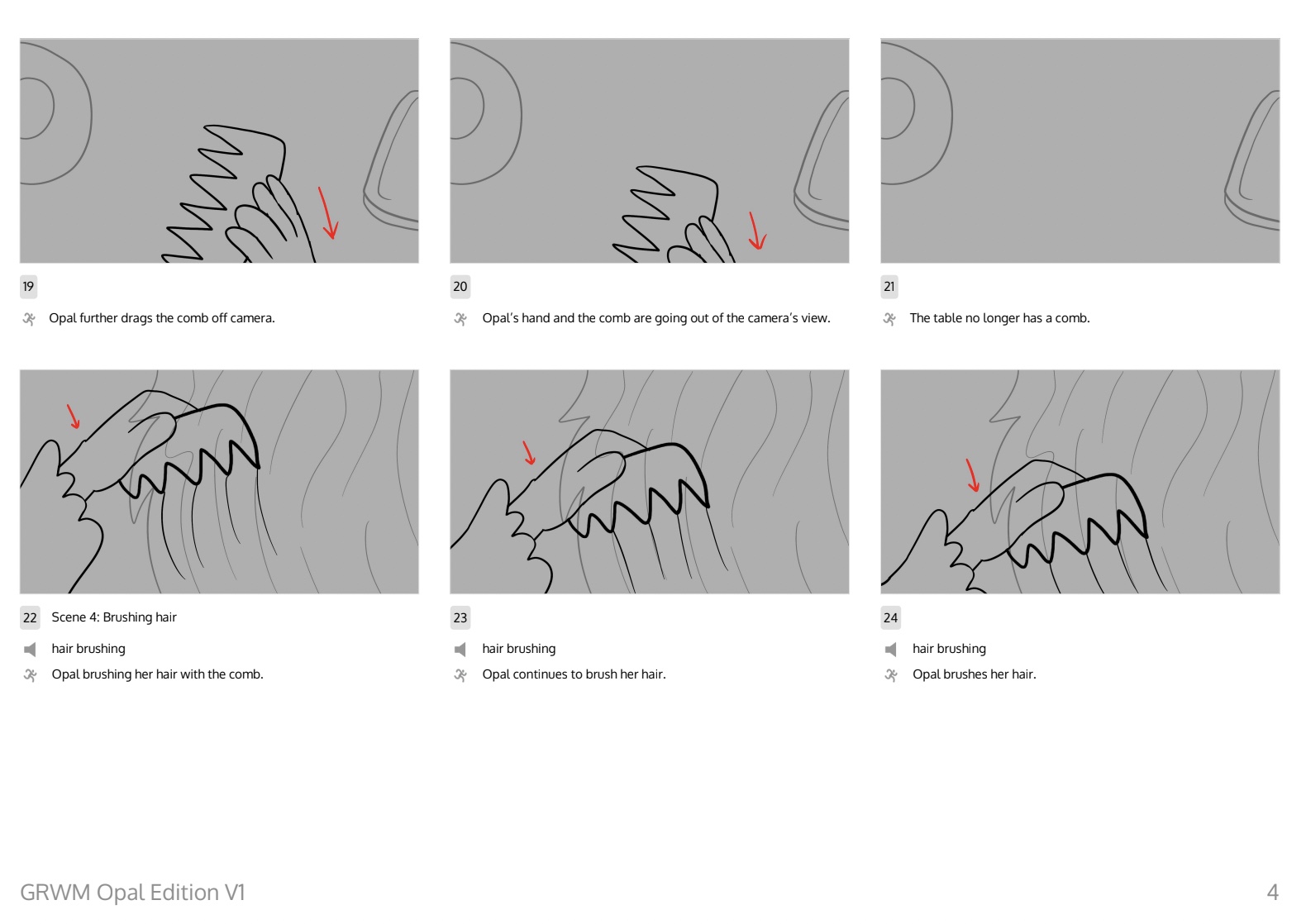Select storyboard frame 19 thumbnail
The image size is (1306, 924).
pyautogui.click(x=219, y=150)
